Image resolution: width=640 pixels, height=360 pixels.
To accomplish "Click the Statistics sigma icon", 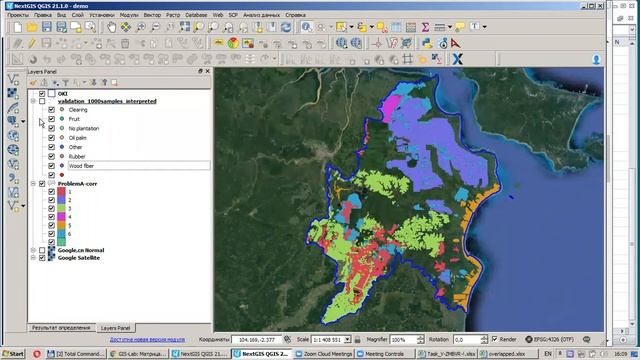I will 425,27.
